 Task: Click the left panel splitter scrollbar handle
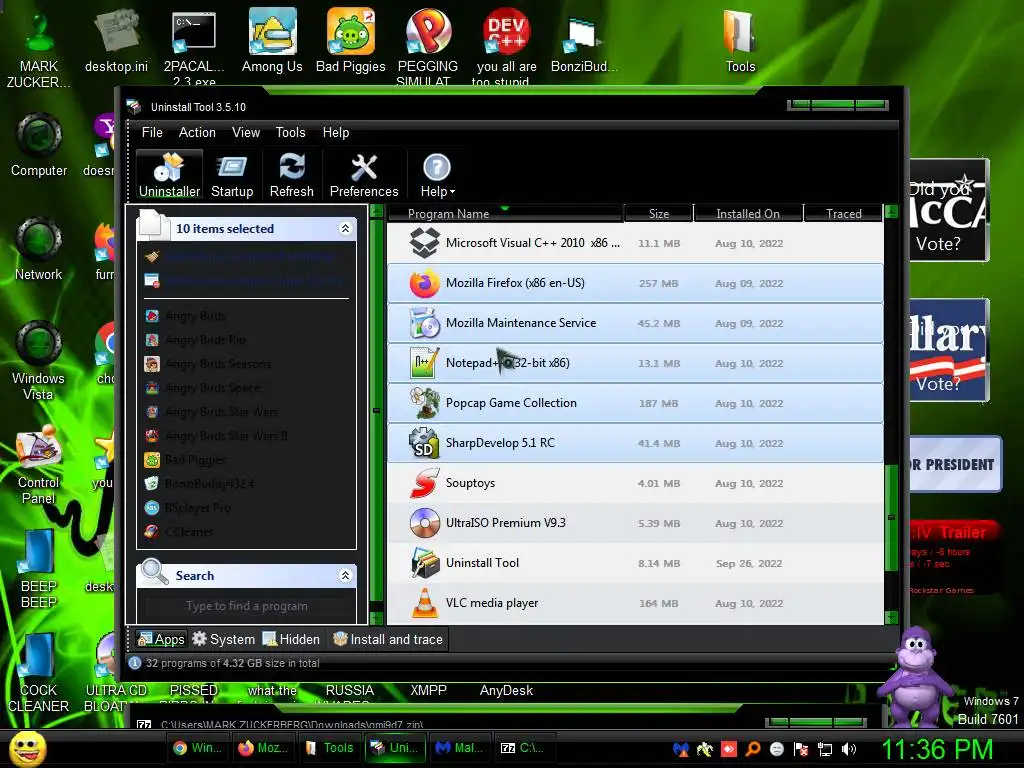[x=376, y=410]
